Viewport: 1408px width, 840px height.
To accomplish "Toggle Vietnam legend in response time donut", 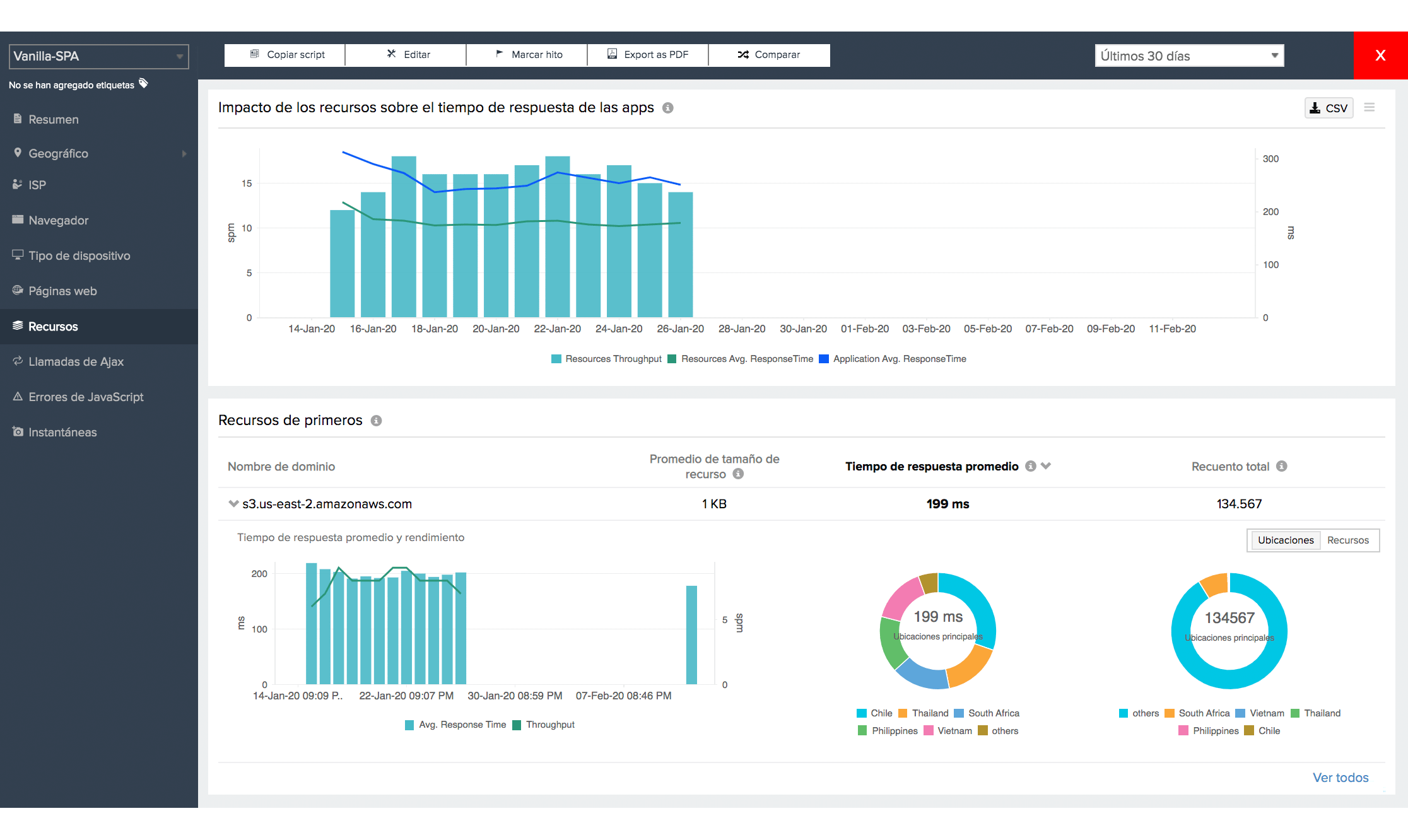I will pyautogui.click(x=948, y=731).
